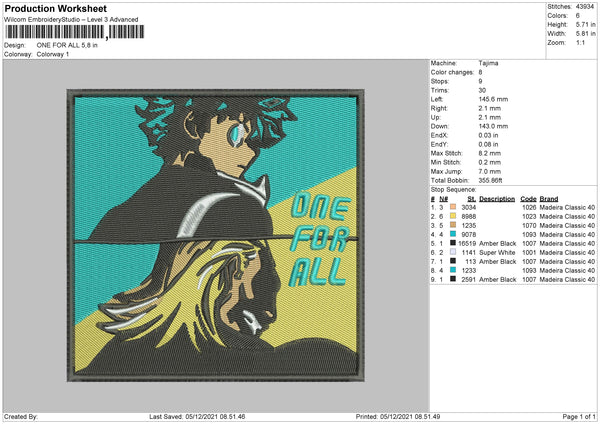Click the "Last Saved: 05/12/2021" timestamp
Viewport: 600px width, 424px height.
(197, 417)
